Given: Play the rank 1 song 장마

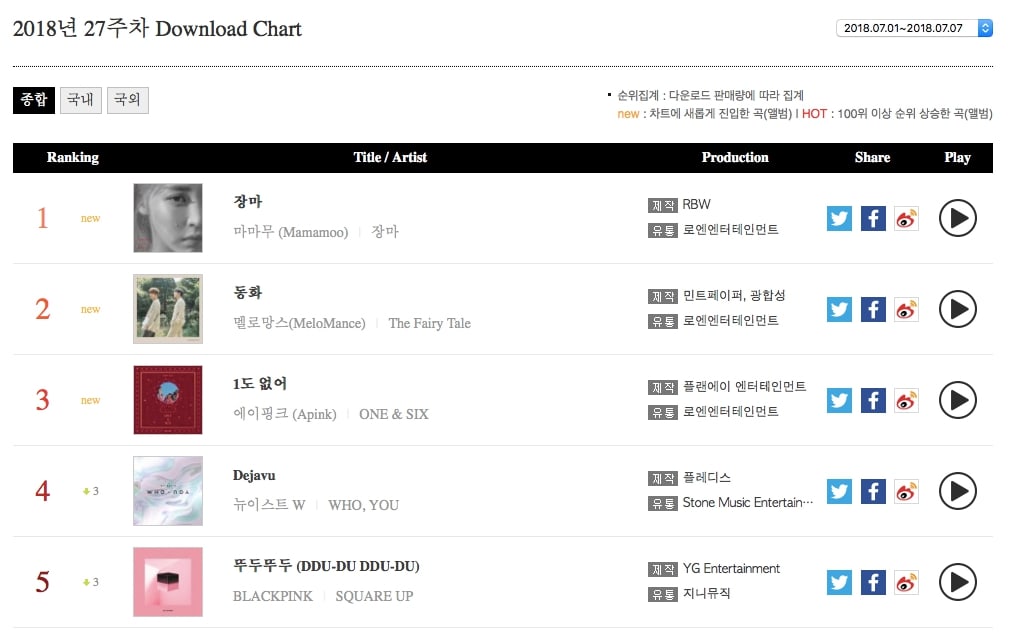Looking at the screenshot, I should point(957,218).
